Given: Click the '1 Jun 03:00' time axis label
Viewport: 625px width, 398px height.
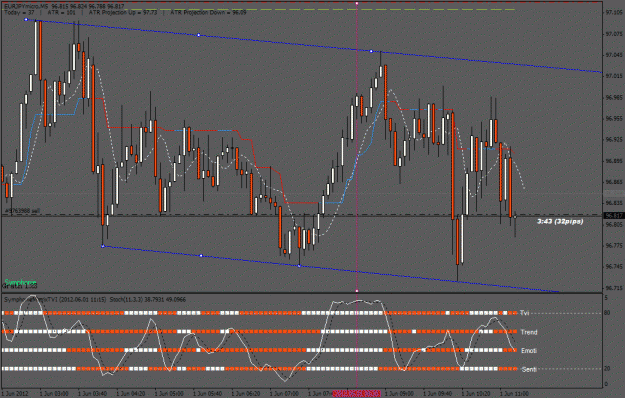Looking at the screenshot, I should 54,394.
